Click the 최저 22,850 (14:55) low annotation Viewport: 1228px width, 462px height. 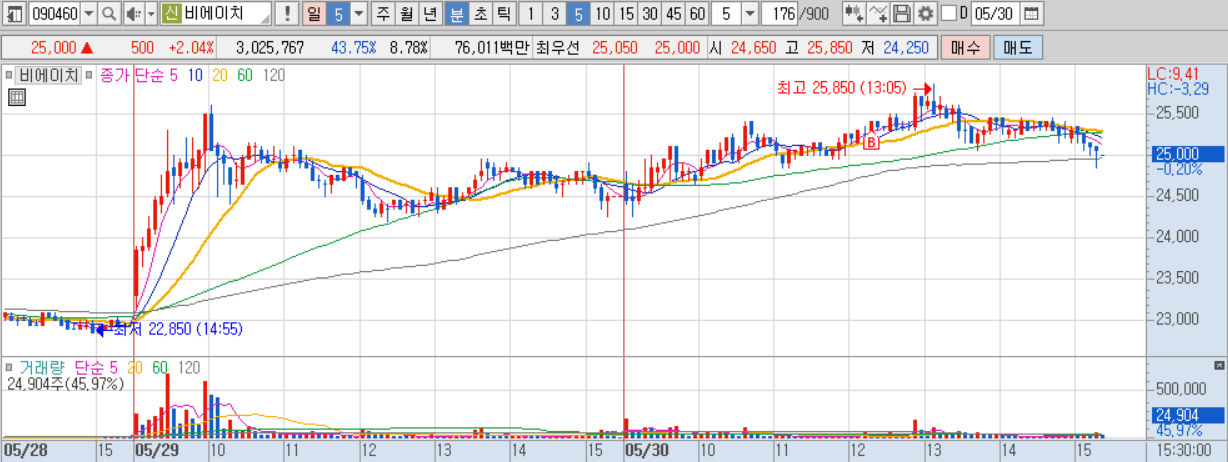click(x=176, y=328)
